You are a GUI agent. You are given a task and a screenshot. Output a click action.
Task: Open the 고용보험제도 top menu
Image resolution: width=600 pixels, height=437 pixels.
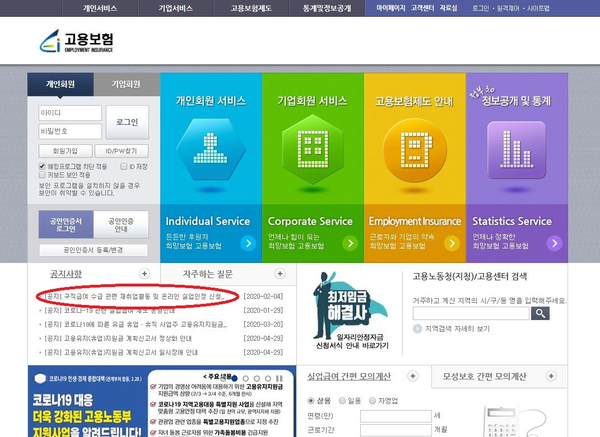[251, 8]
